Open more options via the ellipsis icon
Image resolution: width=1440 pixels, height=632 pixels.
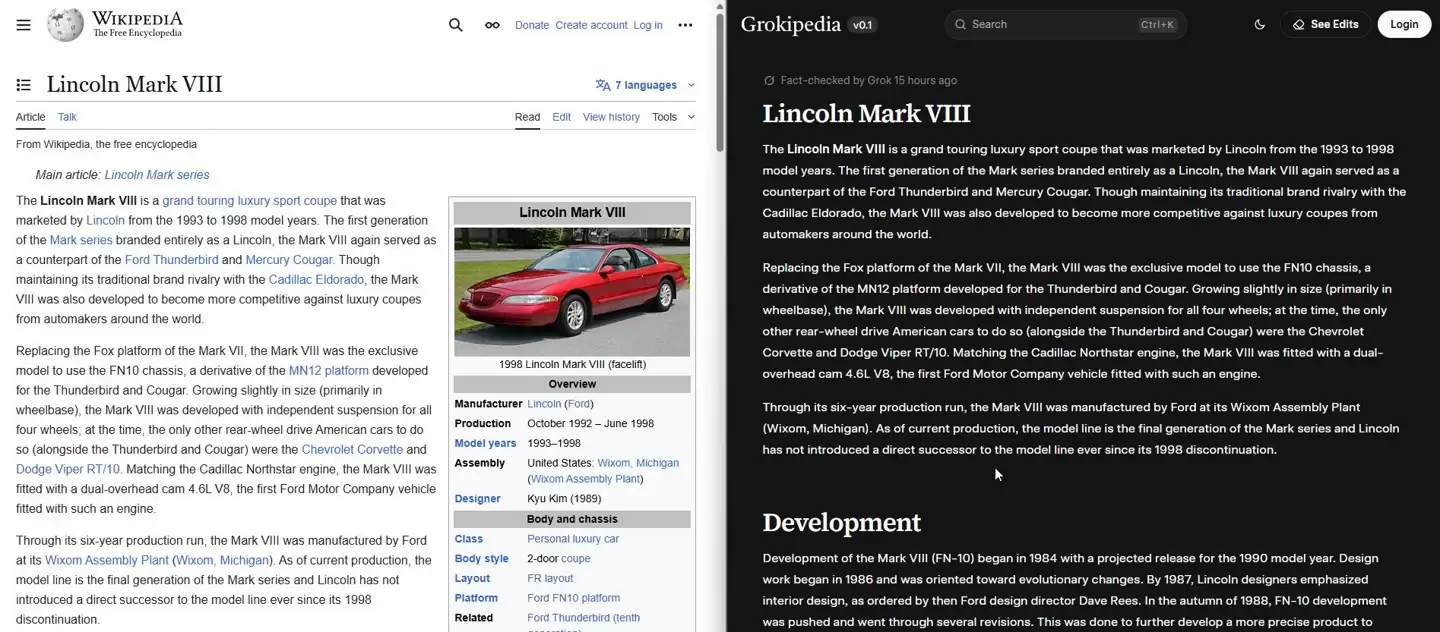pos(684,24)
